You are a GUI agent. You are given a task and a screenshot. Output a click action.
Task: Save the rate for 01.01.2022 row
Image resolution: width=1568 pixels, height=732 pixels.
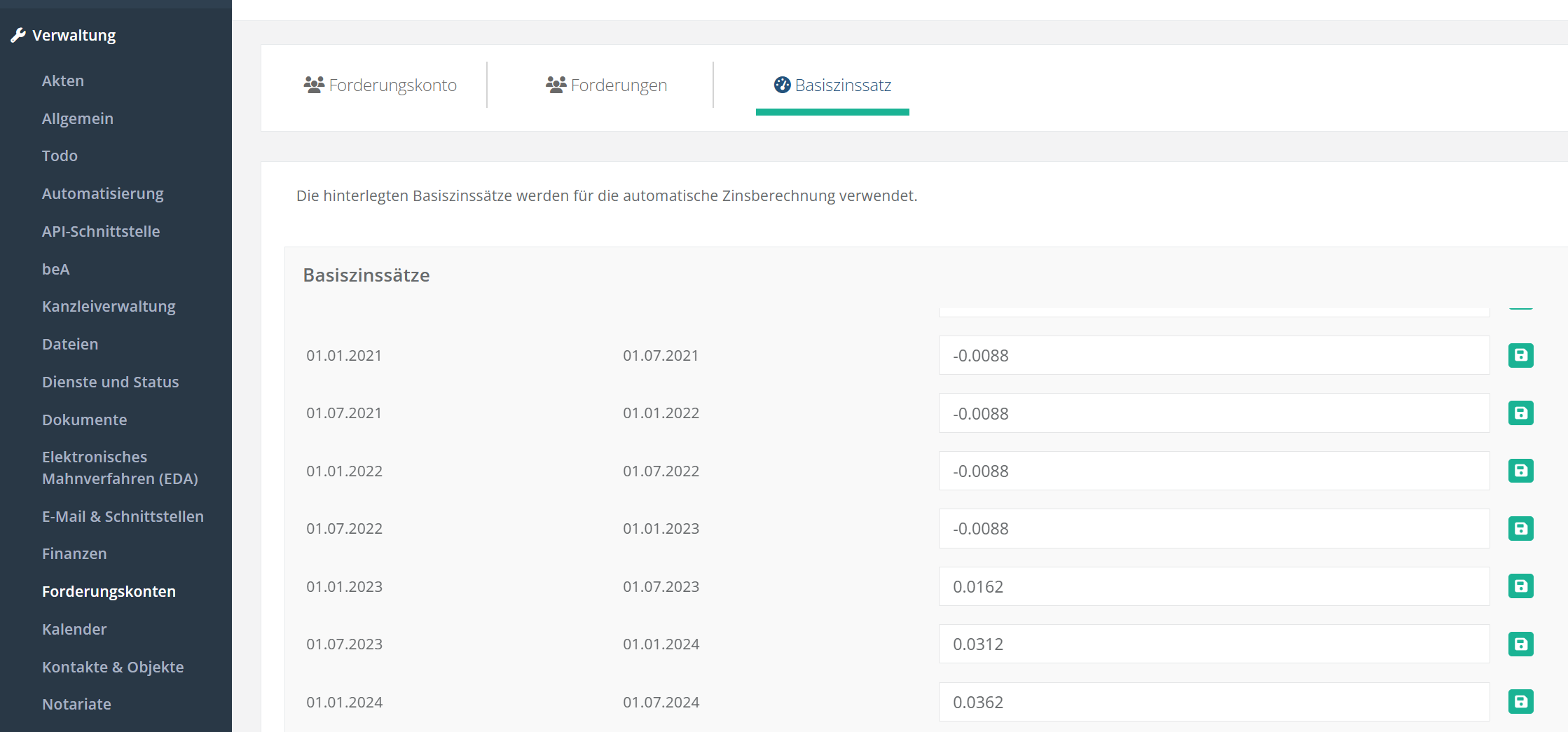coord(1520,471)
